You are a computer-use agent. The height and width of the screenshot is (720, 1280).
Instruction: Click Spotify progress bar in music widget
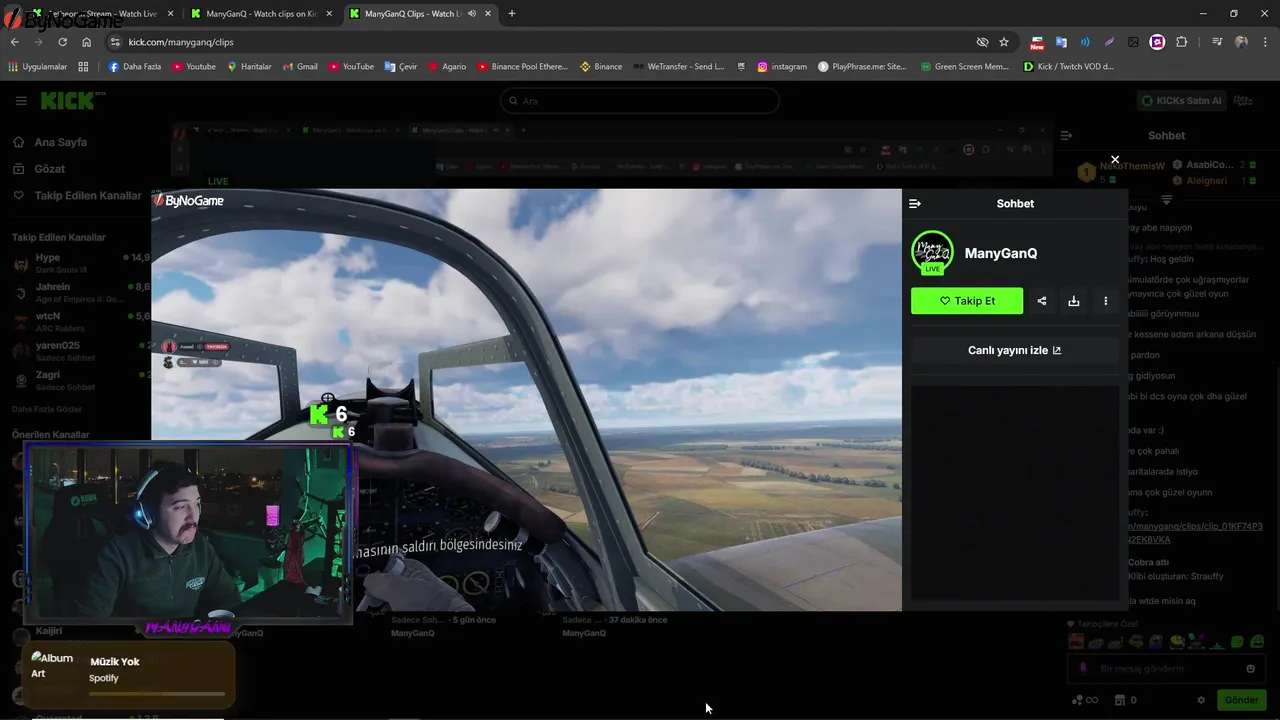[157, 693]
